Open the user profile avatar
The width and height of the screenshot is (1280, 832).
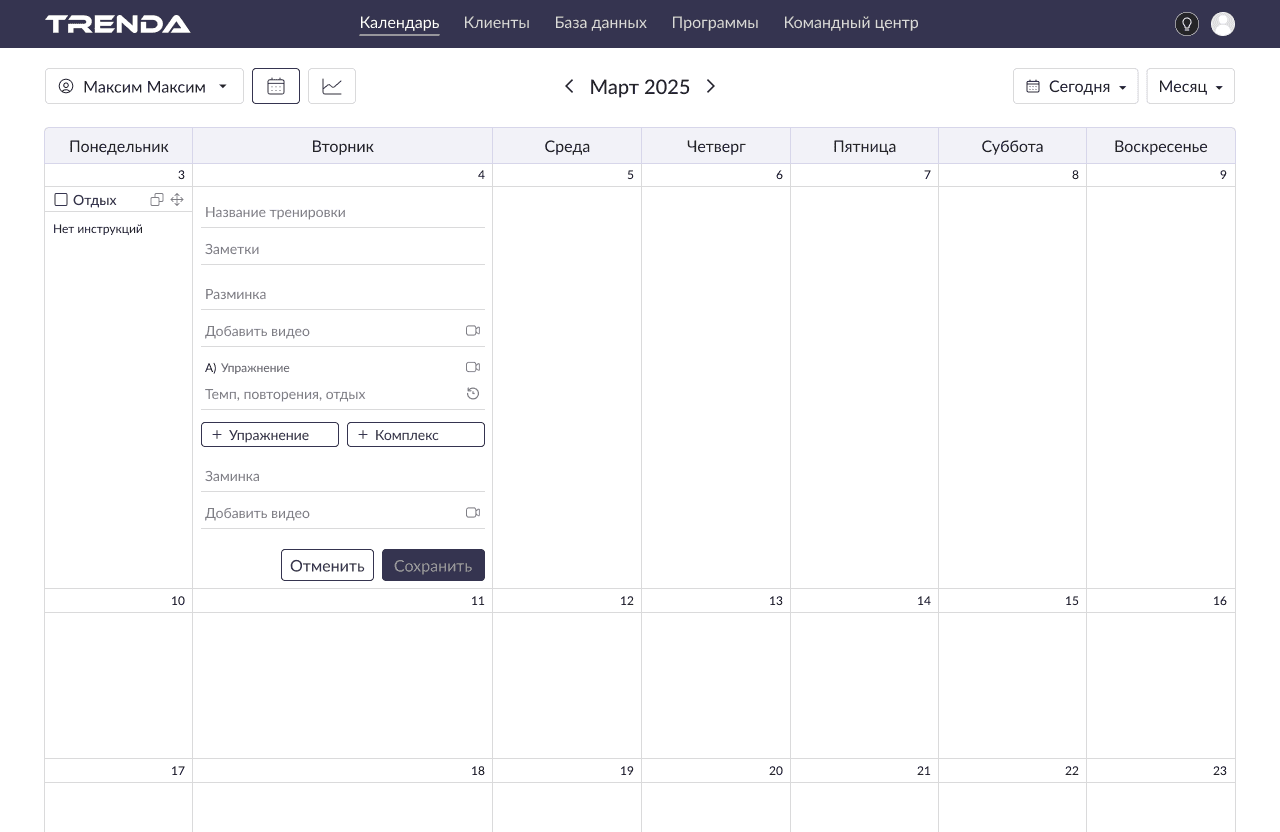pyautogui.click(x=1222, y=24)
